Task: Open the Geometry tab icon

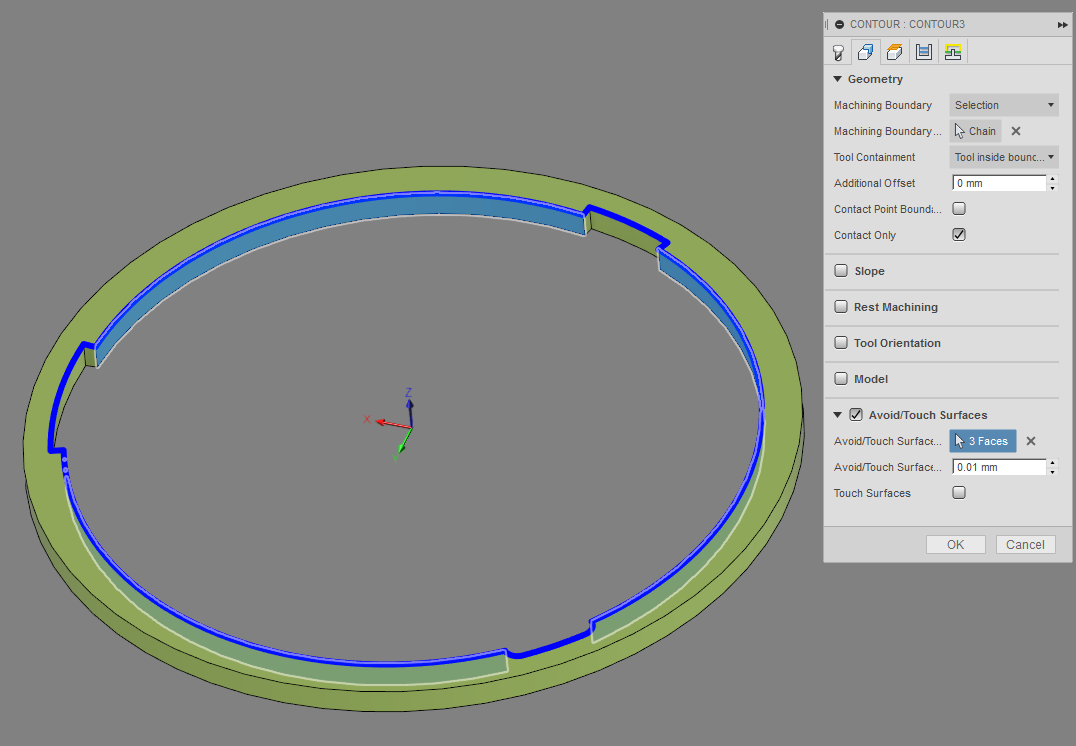Action: click(x=867, y=51)
